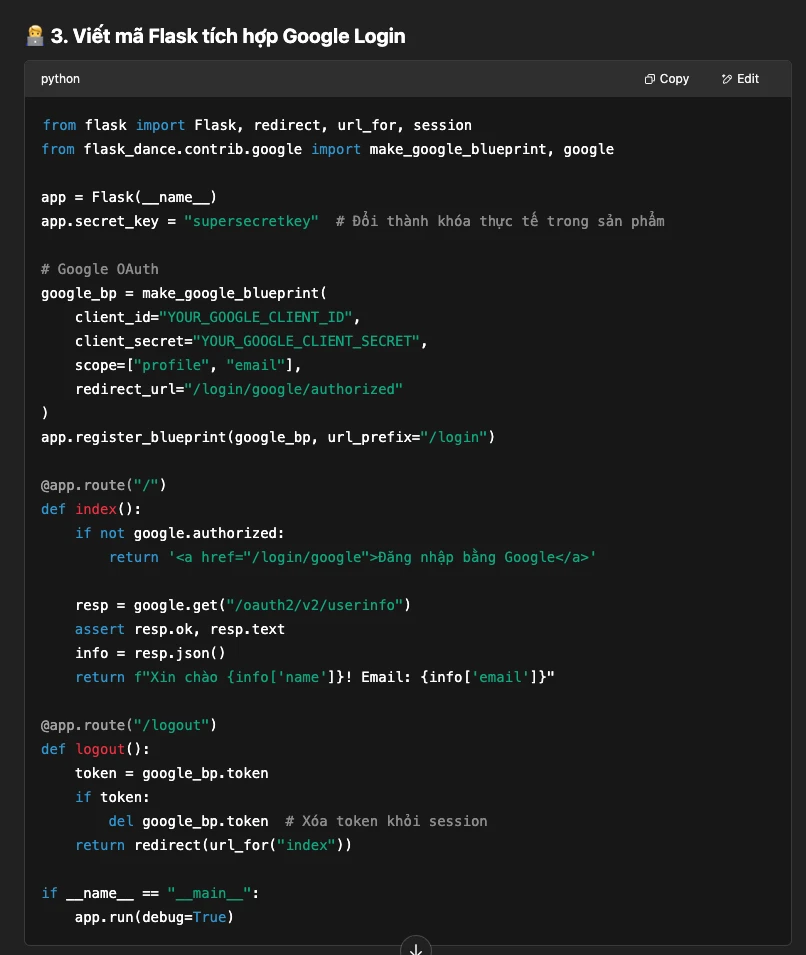Image resolution: width=806 pixels, height=955 pixels.
Task: Click the python language label
Action: (x=60, y=79)
